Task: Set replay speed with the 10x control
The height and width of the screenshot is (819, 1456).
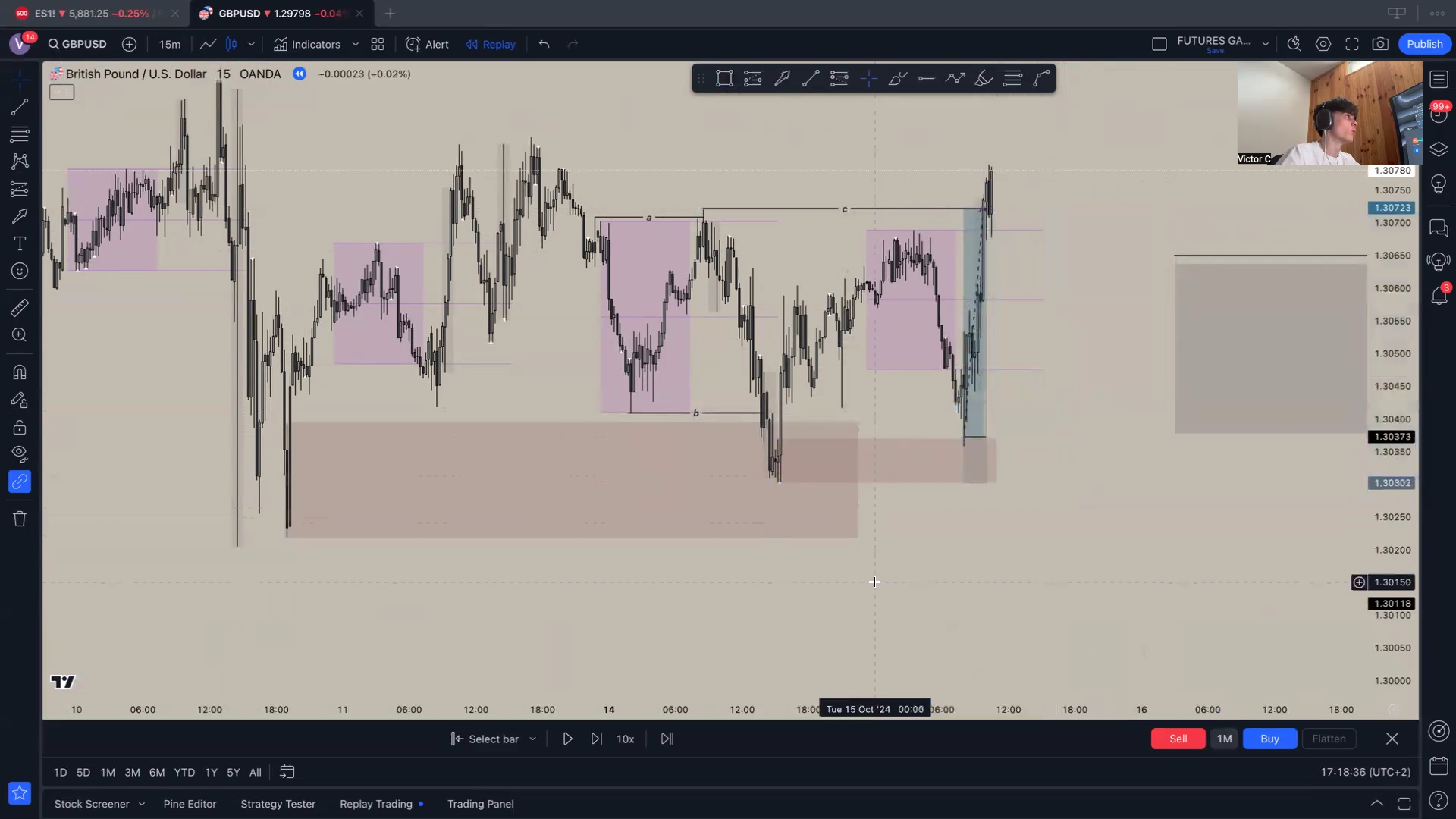Action: click(625, 739)
